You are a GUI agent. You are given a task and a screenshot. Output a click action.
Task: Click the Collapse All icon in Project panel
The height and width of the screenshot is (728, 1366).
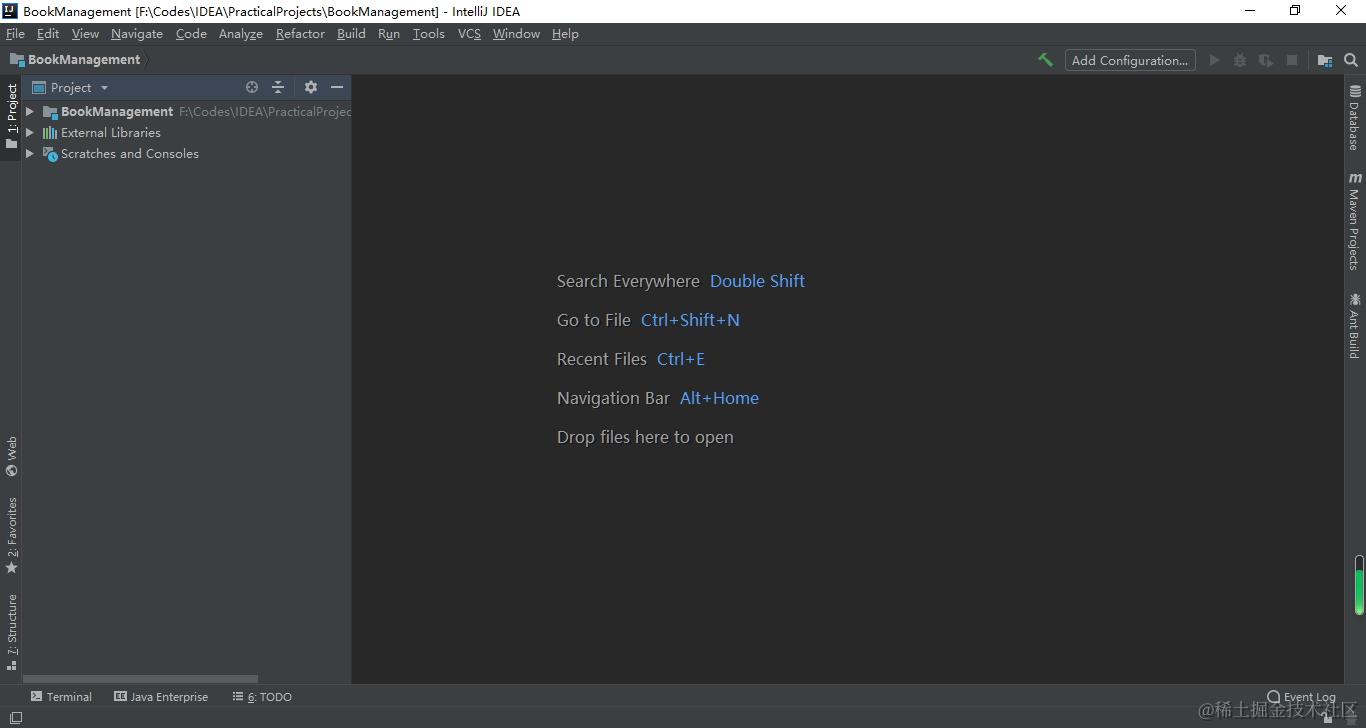(x=278, y=87)
